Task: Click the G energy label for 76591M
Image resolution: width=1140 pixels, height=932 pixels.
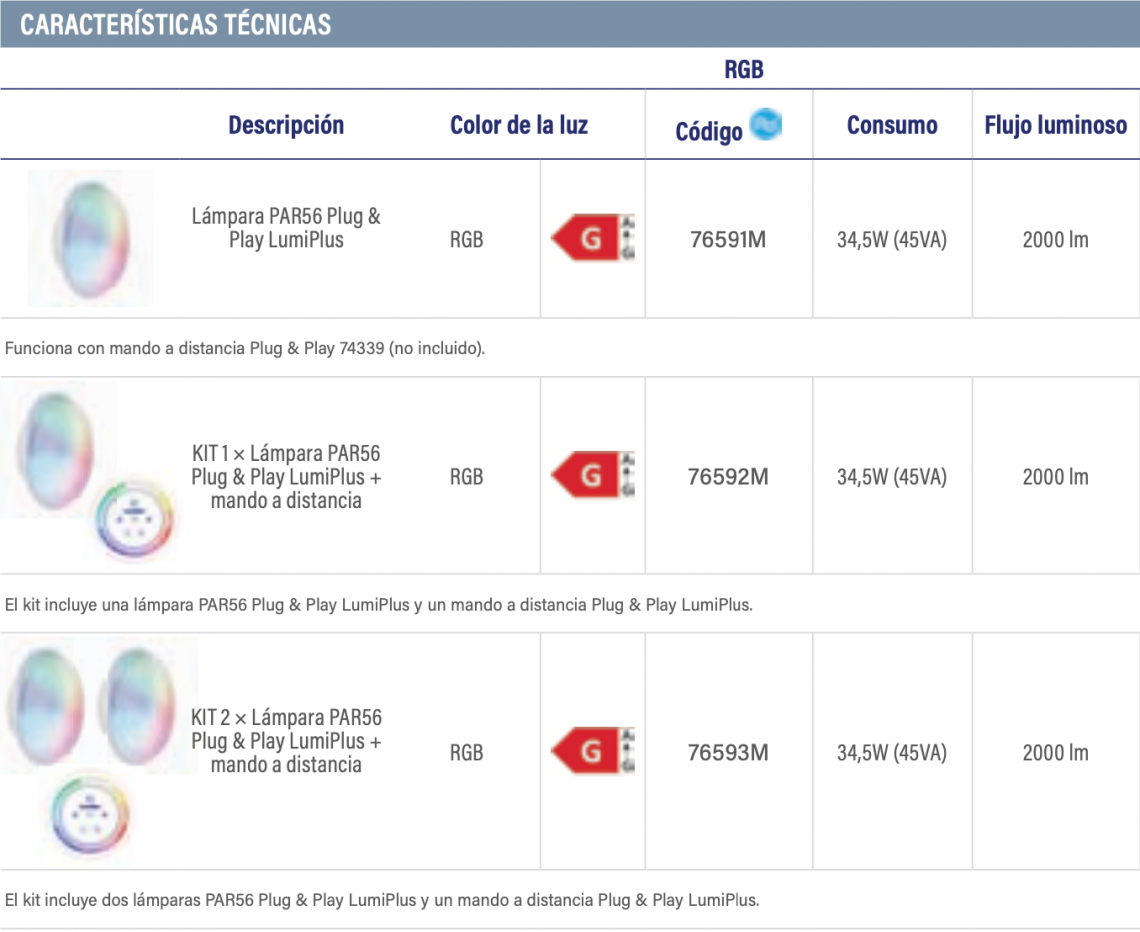Action: click(x=593, y=238)
